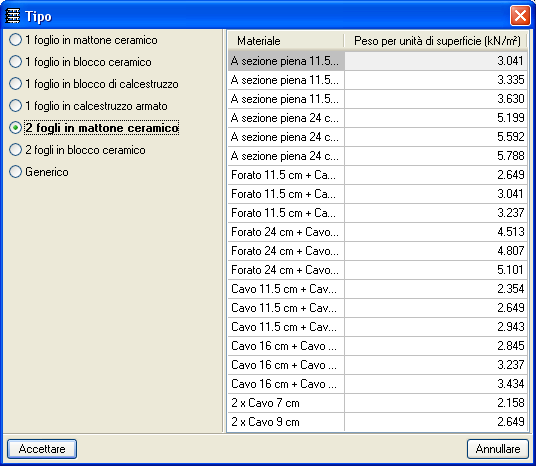Select 1 foglio in blocco ceramico

[80, 62]
